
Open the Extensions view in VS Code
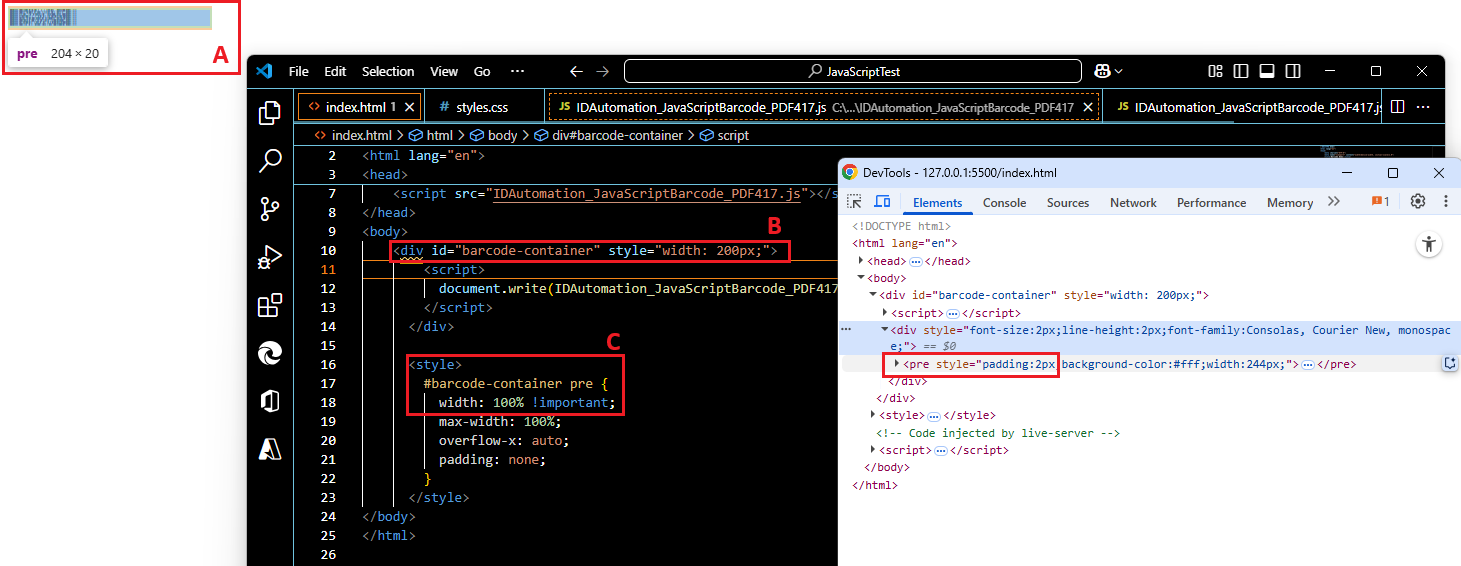270,305
